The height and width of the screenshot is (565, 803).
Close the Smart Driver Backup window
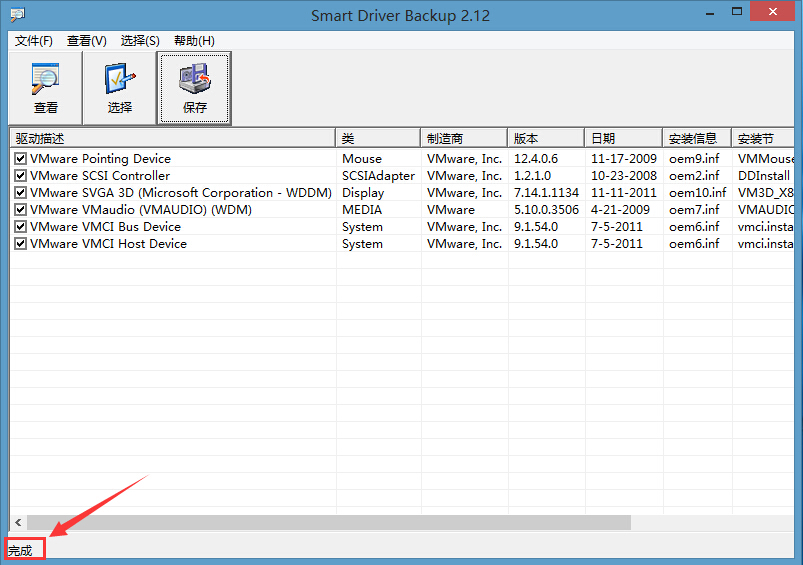(772, 11)
